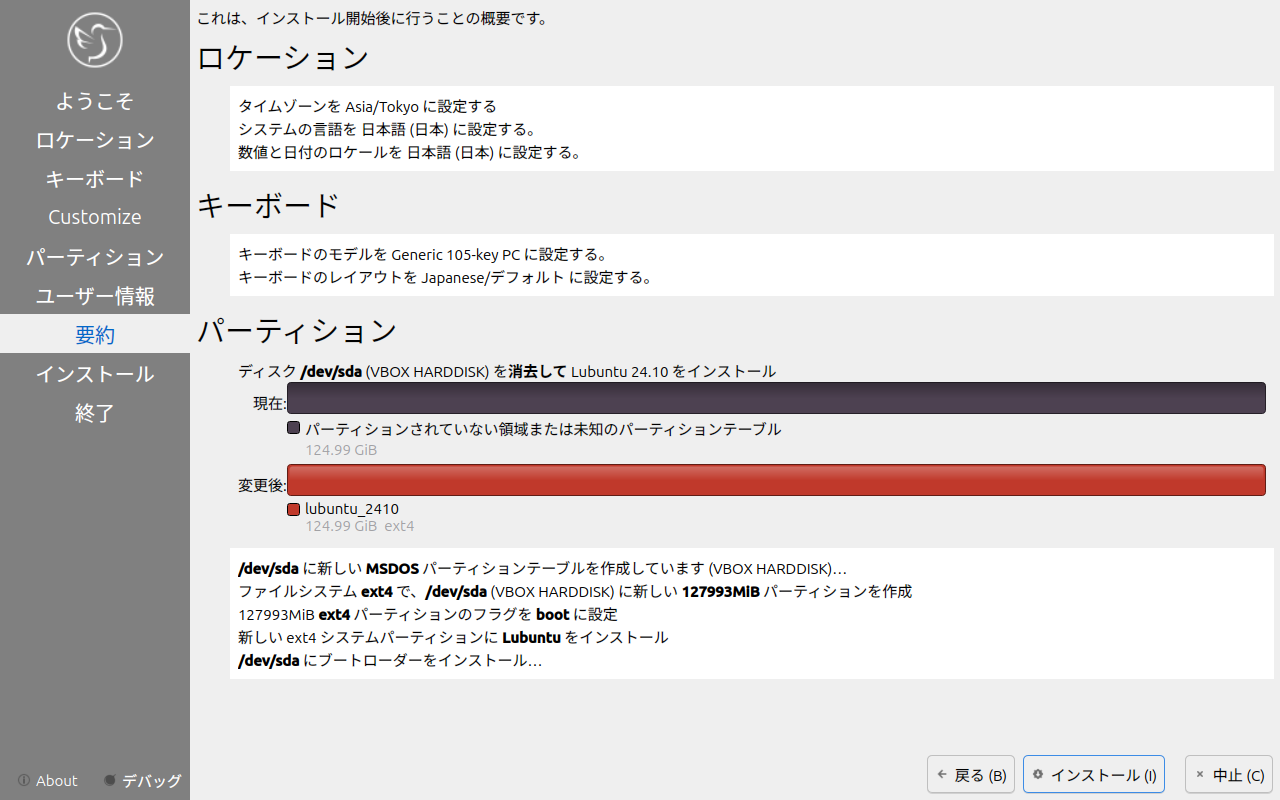This screenshot has height=800, width=1280.
Task: Click the パーティションされていない領域 legend text
Action: click(x=543, y=429)
